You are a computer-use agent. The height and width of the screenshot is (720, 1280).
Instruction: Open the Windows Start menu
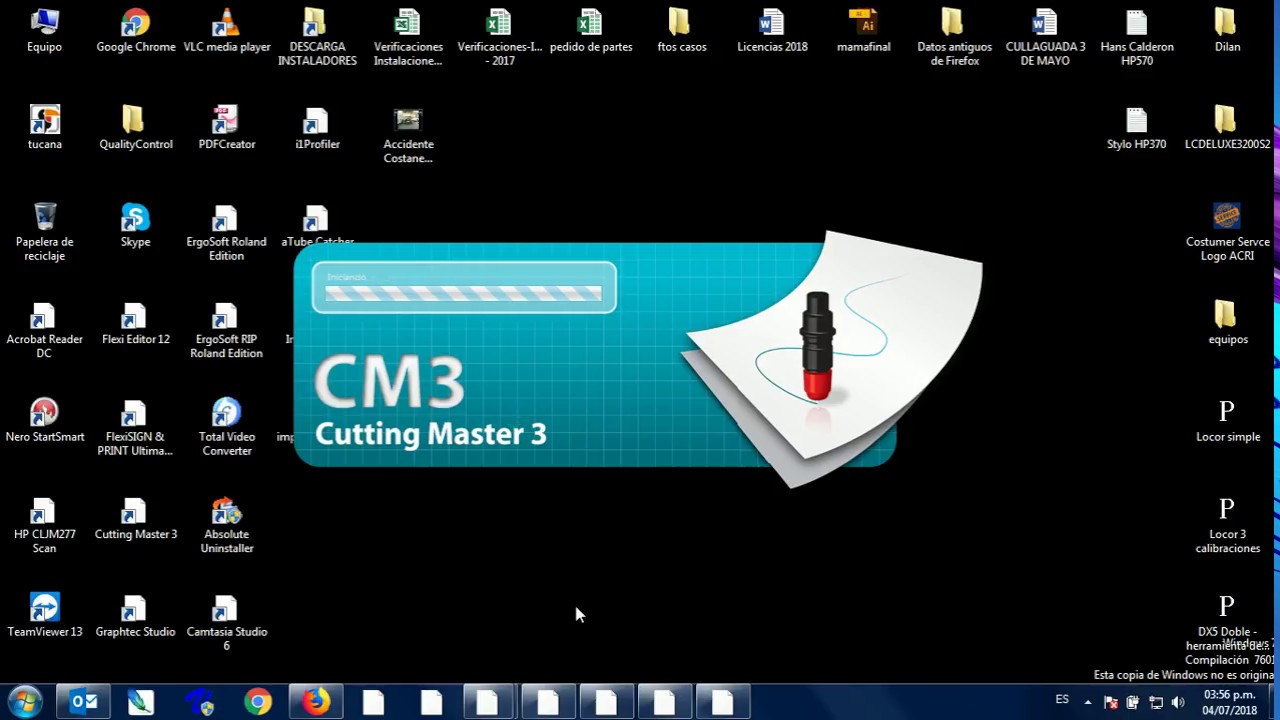click(x=25, y=702)
